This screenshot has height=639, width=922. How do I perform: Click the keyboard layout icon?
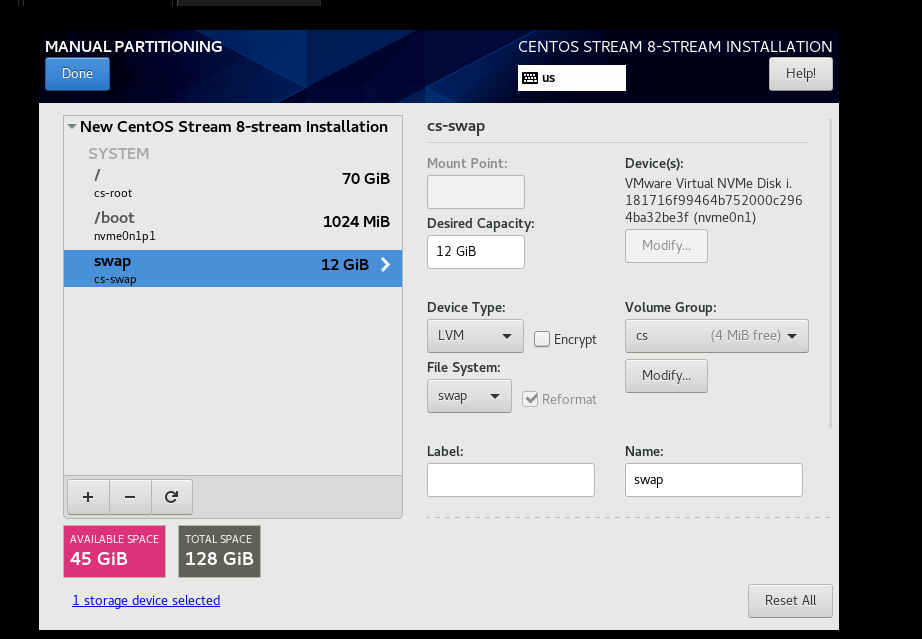[x=530, y=78]
